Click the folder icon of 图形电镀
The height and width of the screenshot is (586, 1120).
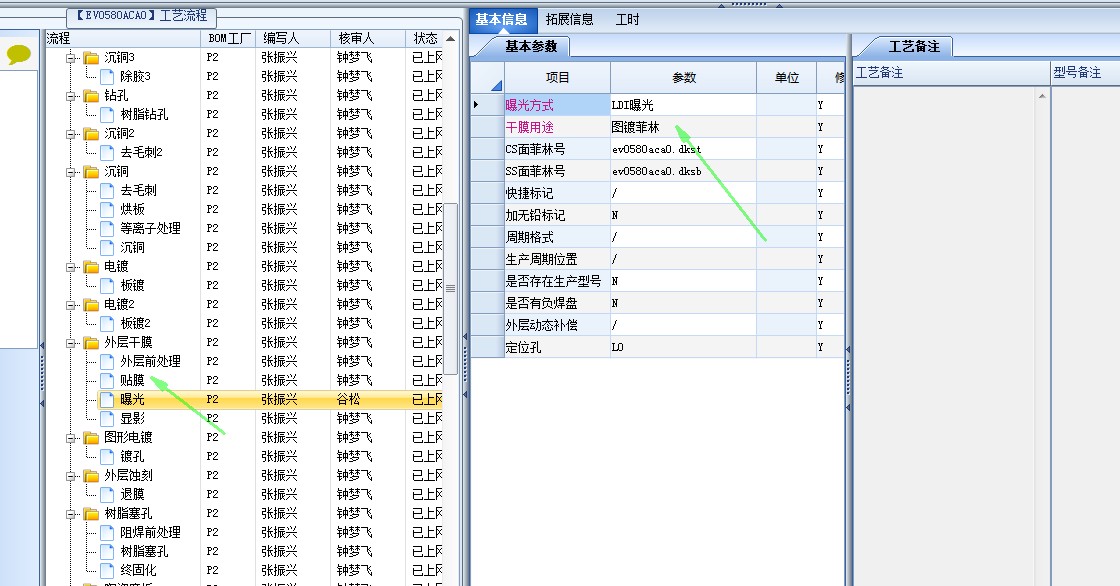click(x=91, y=437)
